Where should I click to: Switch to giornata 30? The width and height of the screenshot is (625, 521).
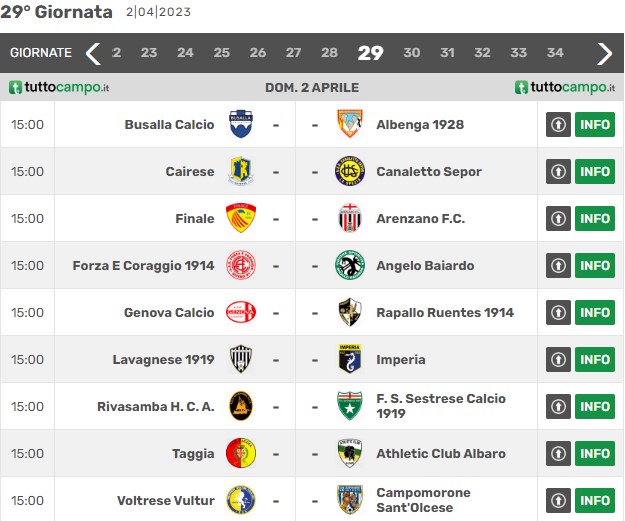[411, 53]
